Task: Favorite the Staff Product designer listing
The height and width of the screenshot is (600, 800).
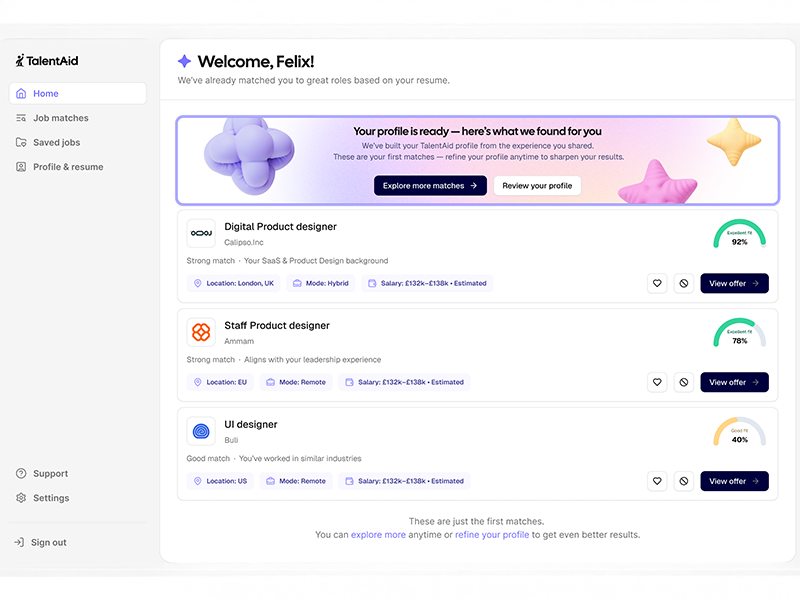Action: click(657, 382)
